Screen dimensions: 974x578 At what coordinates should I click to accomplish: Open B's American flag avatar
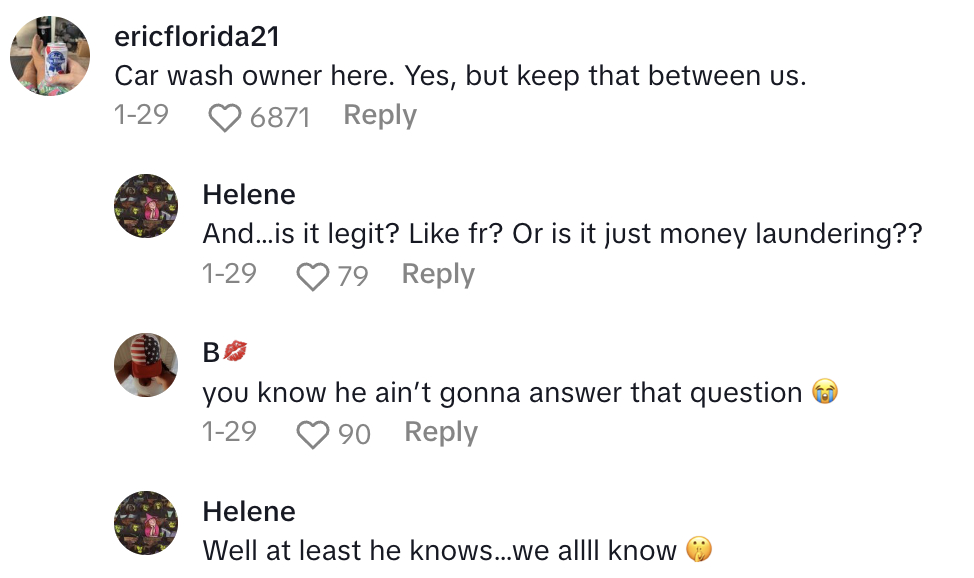click(x=145, y=364)
